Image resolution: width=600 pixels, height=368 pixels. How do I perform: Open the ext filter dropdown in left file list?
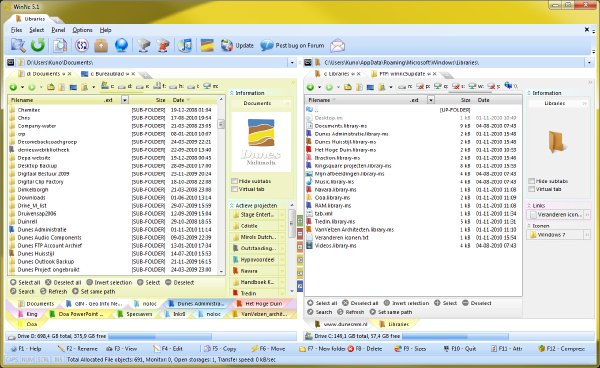tap(125, 100)
